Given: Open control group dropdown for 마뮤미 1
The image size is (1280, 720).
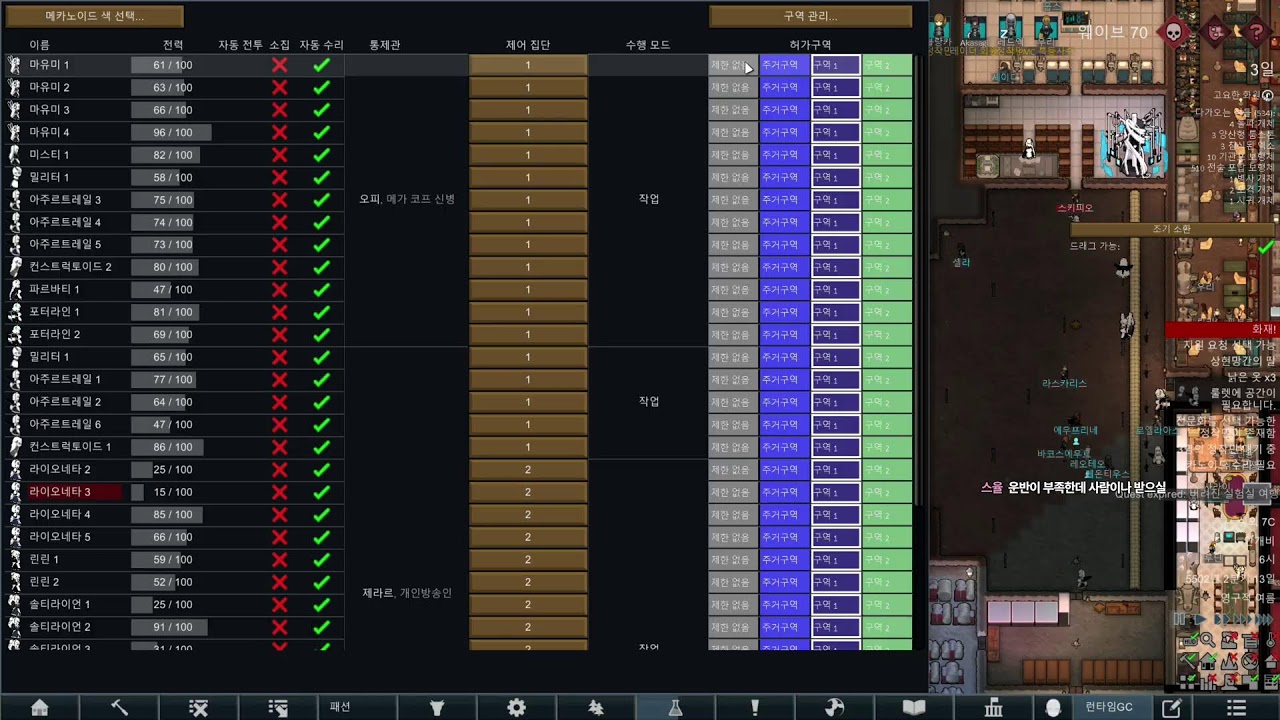Looking at the screenshot, I should [x=528, y=65].
